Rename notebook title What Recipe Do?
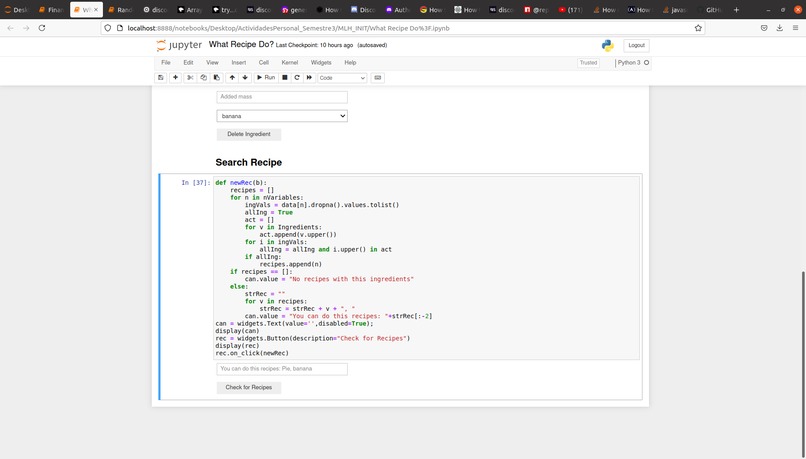The height and width of the screenshot is (459, 806). pyautogui.click(x=241, y=45)
